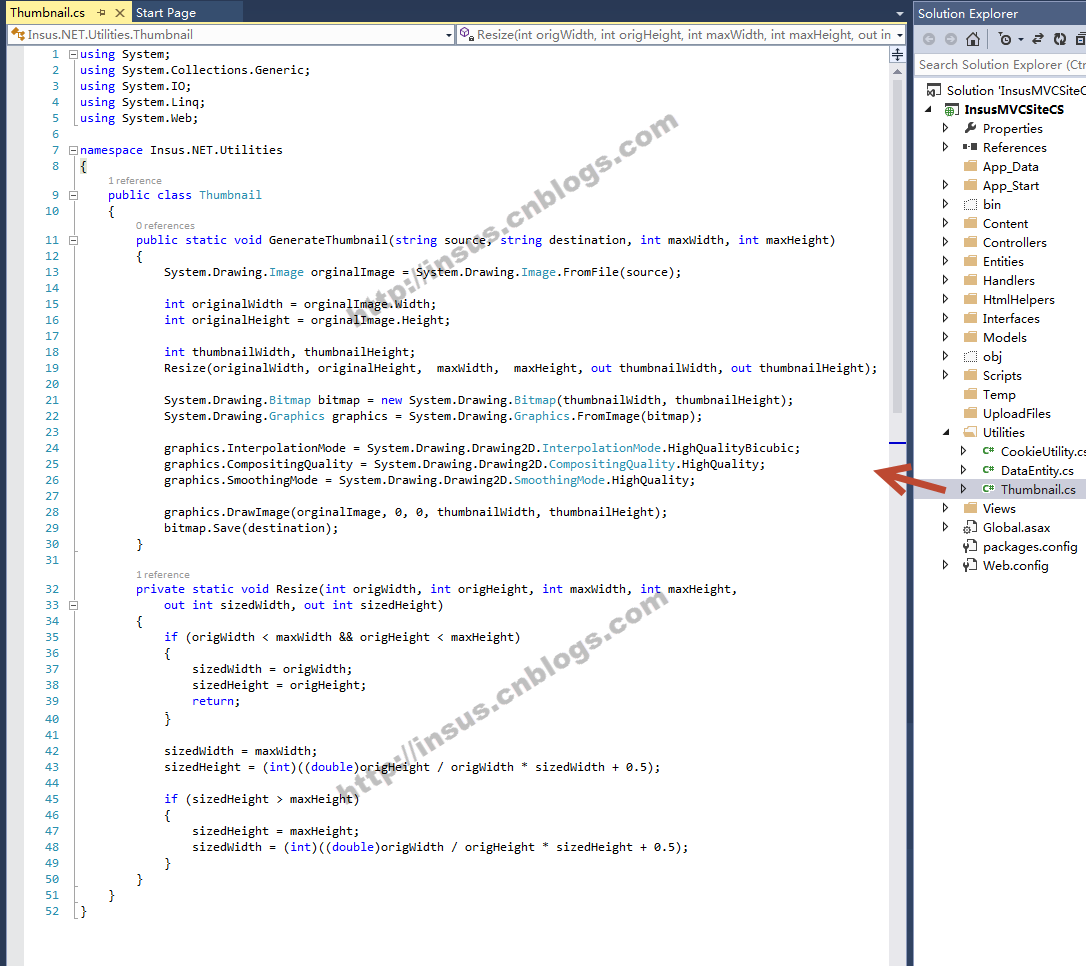Expand the Handlers folder arrow
Viewport: 1086px width, 966px height.
[x=945, y=280]
